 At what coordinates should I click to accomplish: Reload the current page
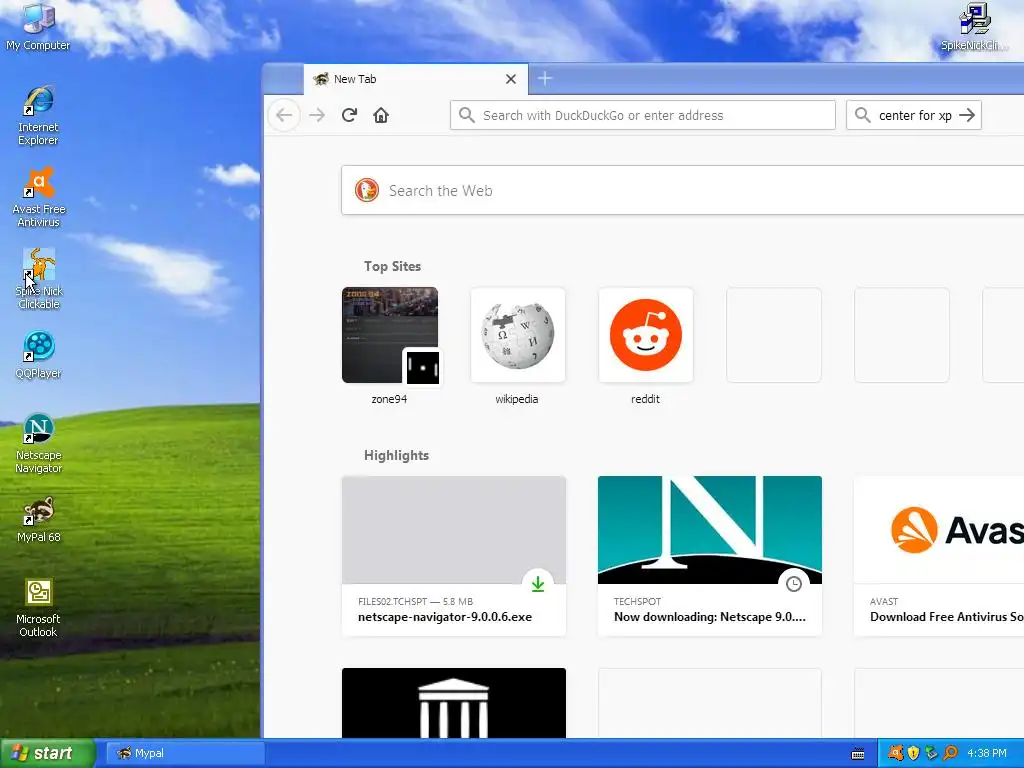(x=349, y=116)
